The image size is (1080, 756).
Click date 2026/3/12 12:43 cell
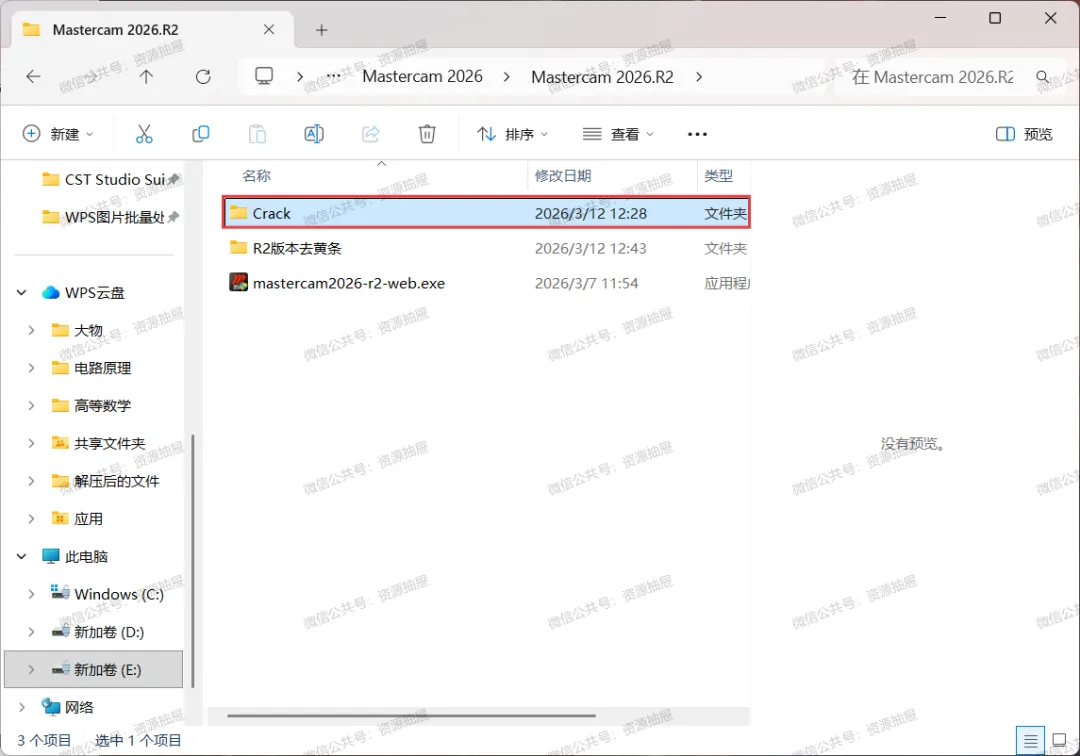[590, 249]
